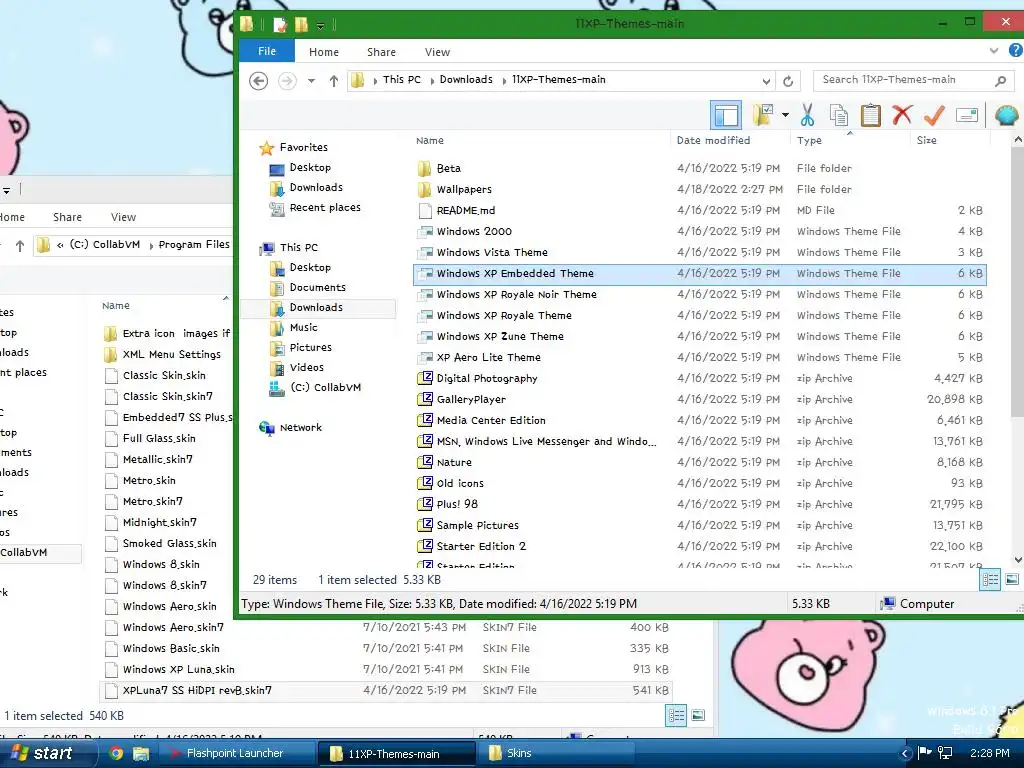
Task: Select the Beta folder
Action: pos(699,168)
